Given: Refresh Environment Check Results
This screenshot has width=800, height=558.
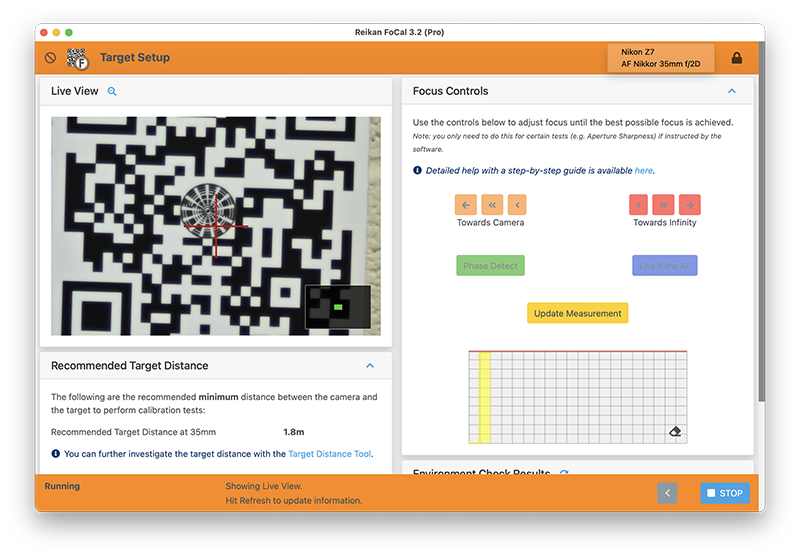Looking at the screenshot, I should [564, 472].
